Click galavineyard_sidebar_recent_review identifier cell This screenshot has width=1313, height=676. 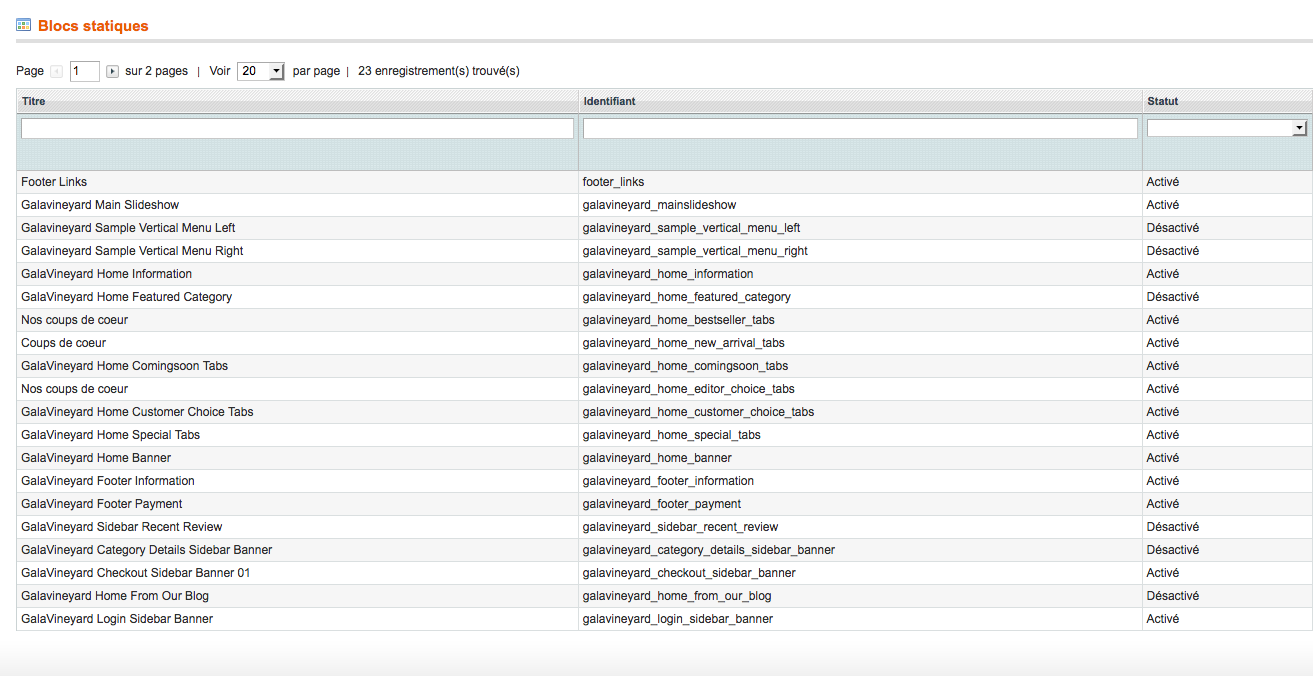(680, 527)
